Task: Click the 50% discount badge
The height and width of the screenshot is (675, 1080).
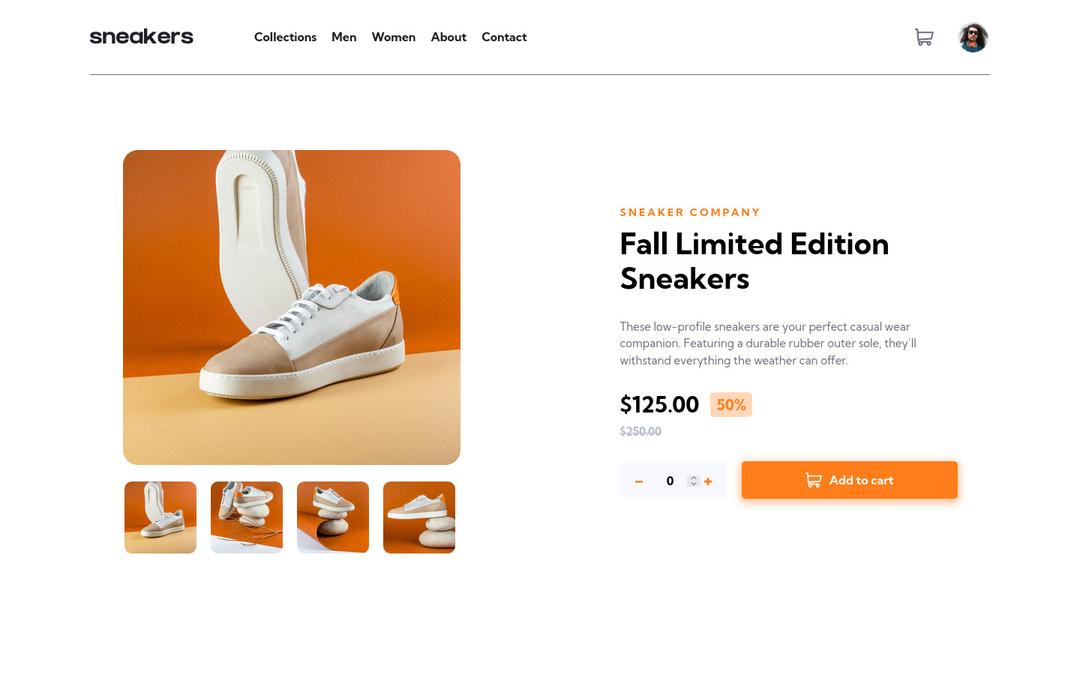Action: click(731, 405)
